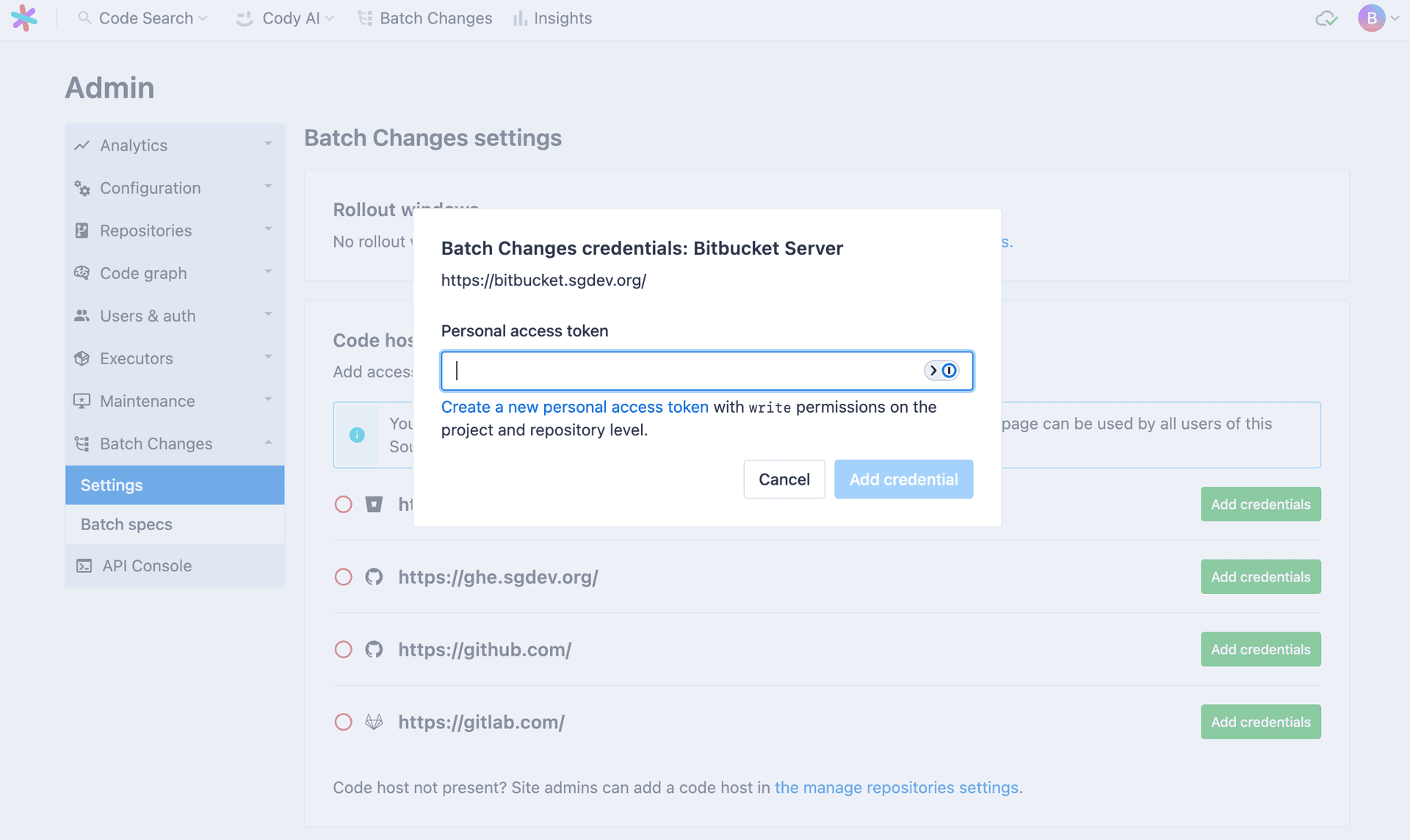Viewport: 1410px width, 840px height.
Task: Click the status circle for gitlab.com
Action: point(343,723)
